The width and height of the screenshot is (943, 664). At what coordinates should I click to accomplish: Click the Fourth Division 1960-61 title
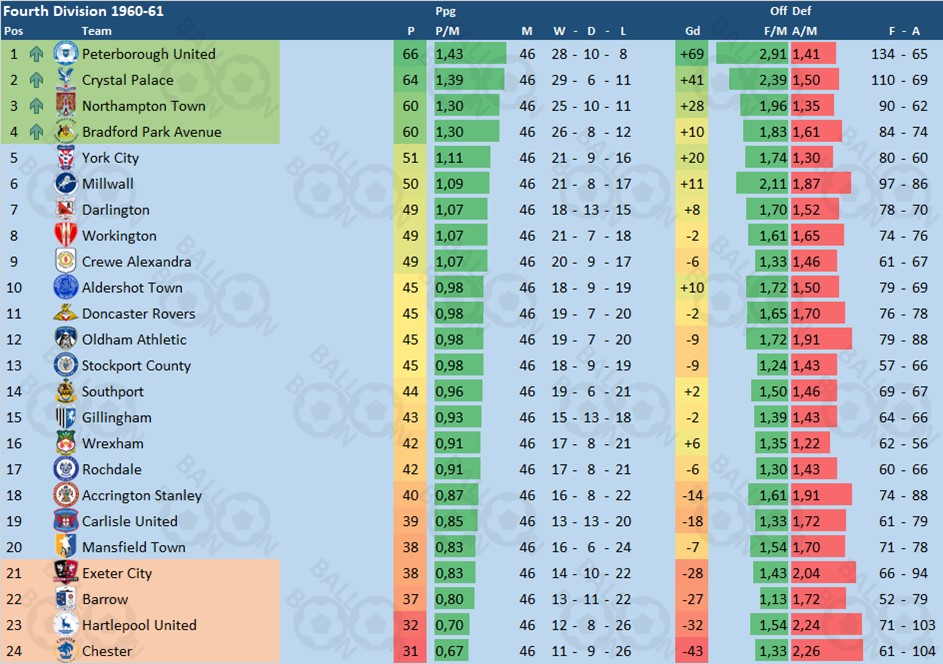tap(84, 11)
